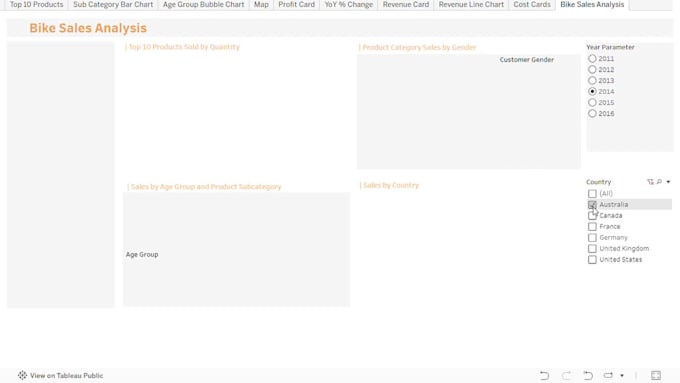Screen dimensions: 680x383
Task: Open the YoY % Change tab
Action: (x=349, y=5)
